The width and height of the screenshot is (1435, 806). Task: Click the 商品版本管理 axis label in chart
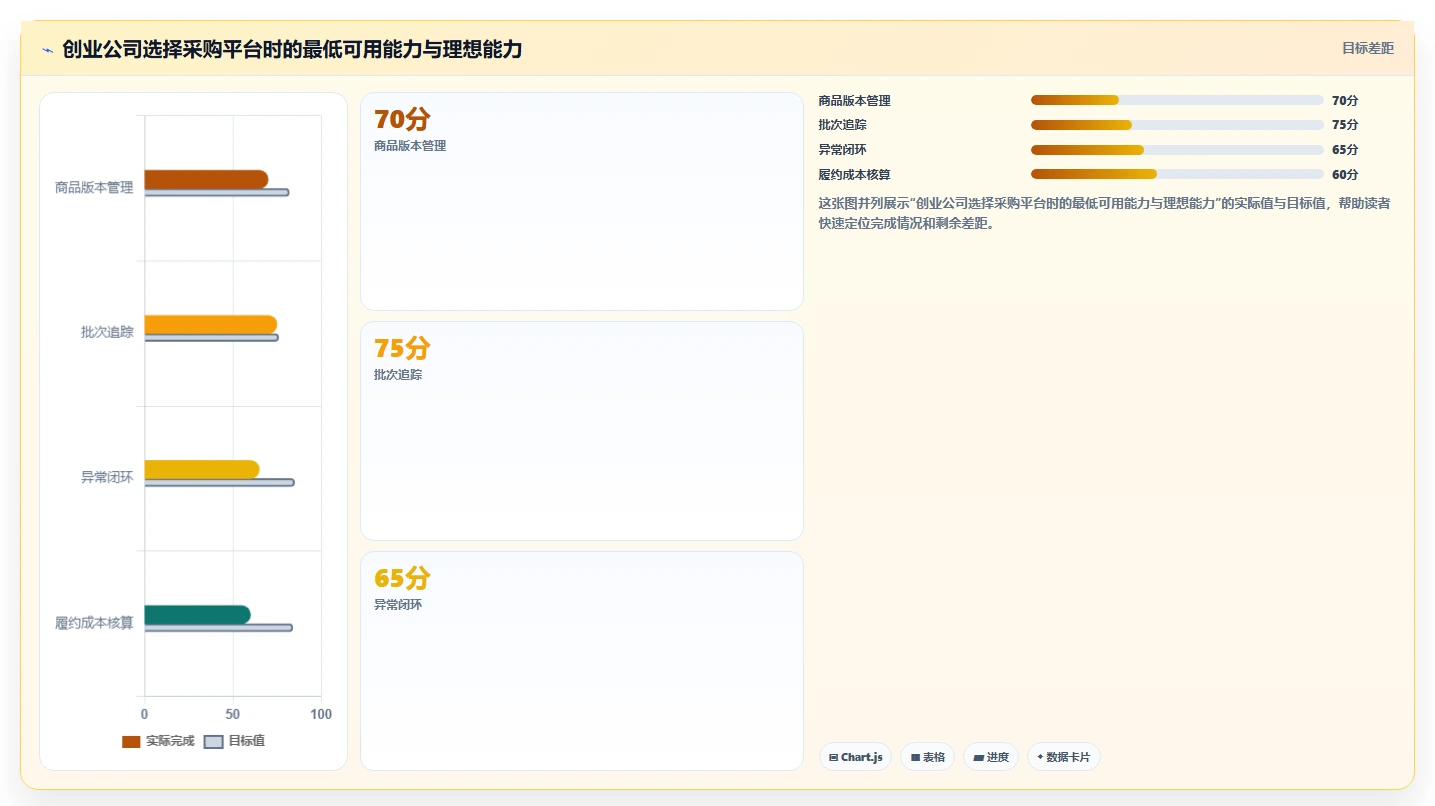click(94, 187)
